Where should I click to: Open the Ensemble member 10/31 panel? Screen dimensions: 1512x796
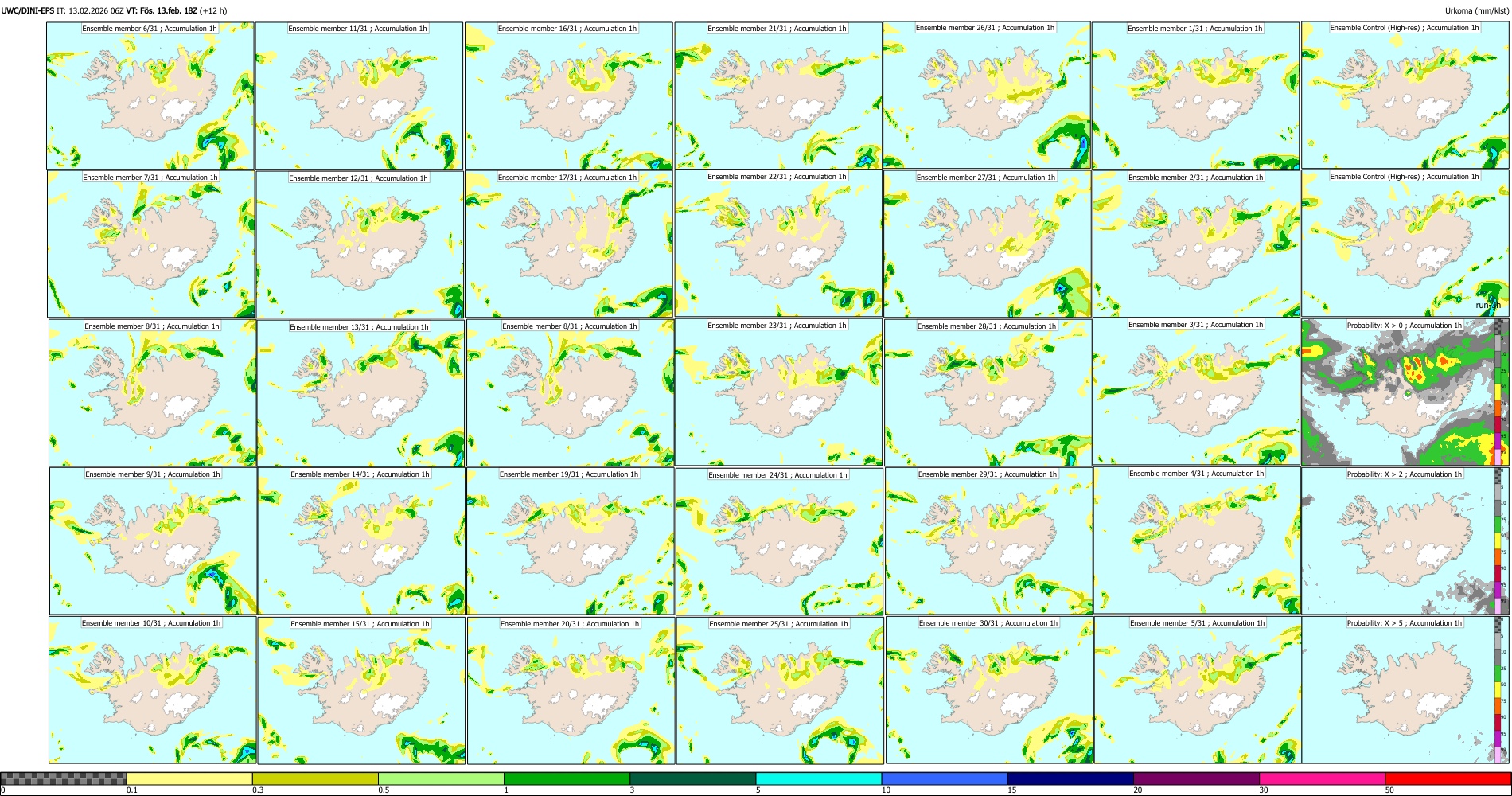(153, 690)
